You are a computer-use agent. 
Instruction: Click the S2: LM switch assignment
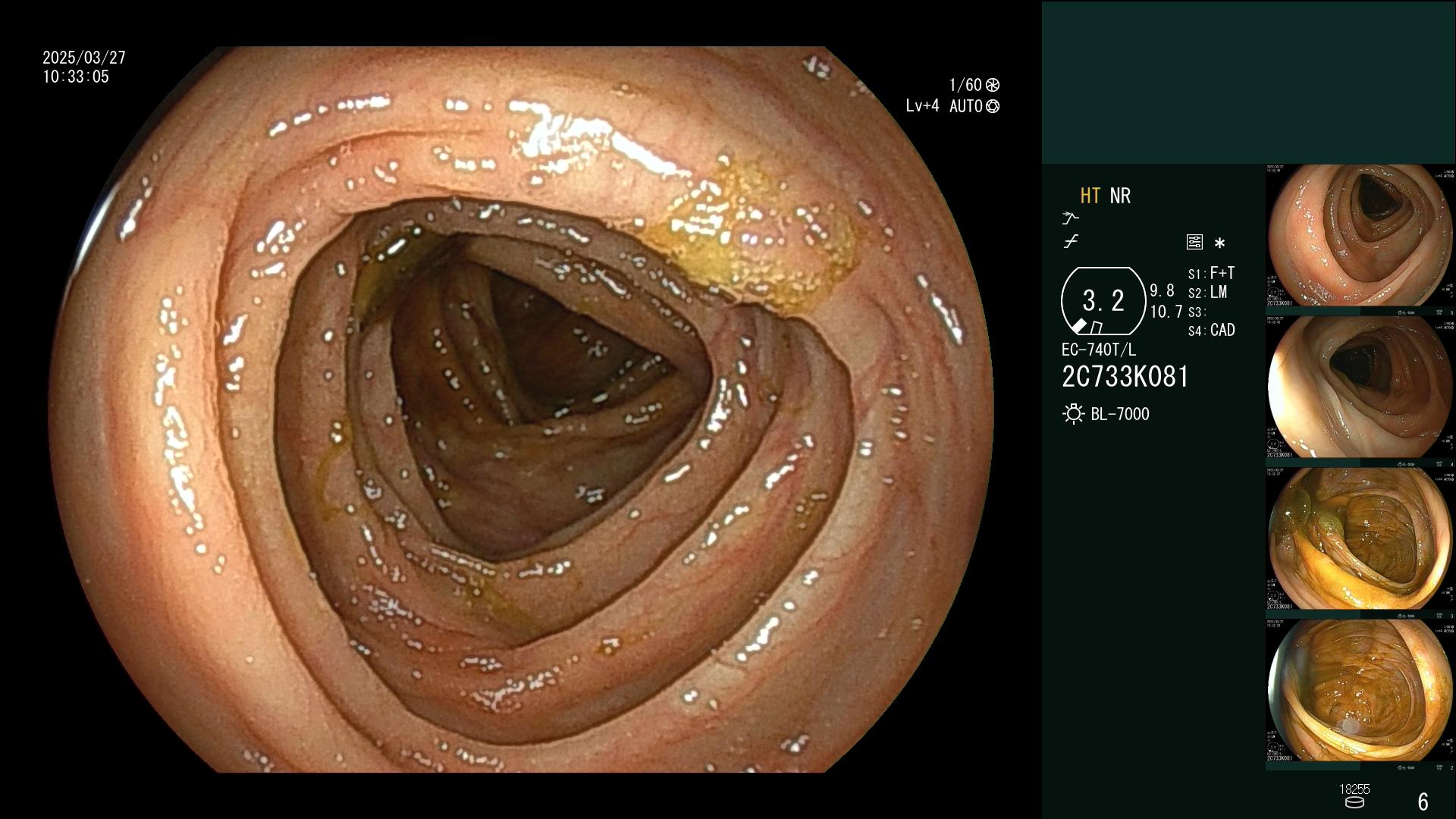coord(1207,293)
